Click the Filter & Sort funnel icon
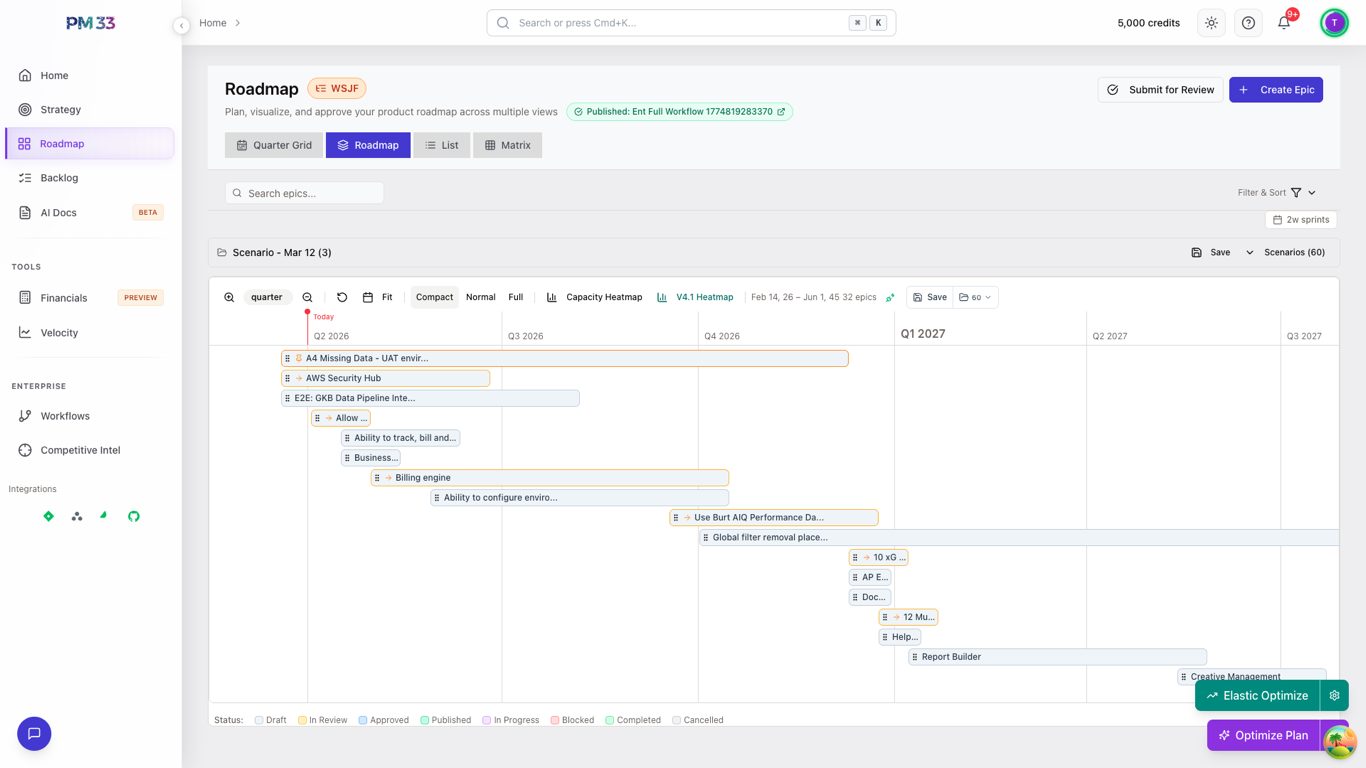This screenshot has height=768, width=1366. tap(1297, 192)
